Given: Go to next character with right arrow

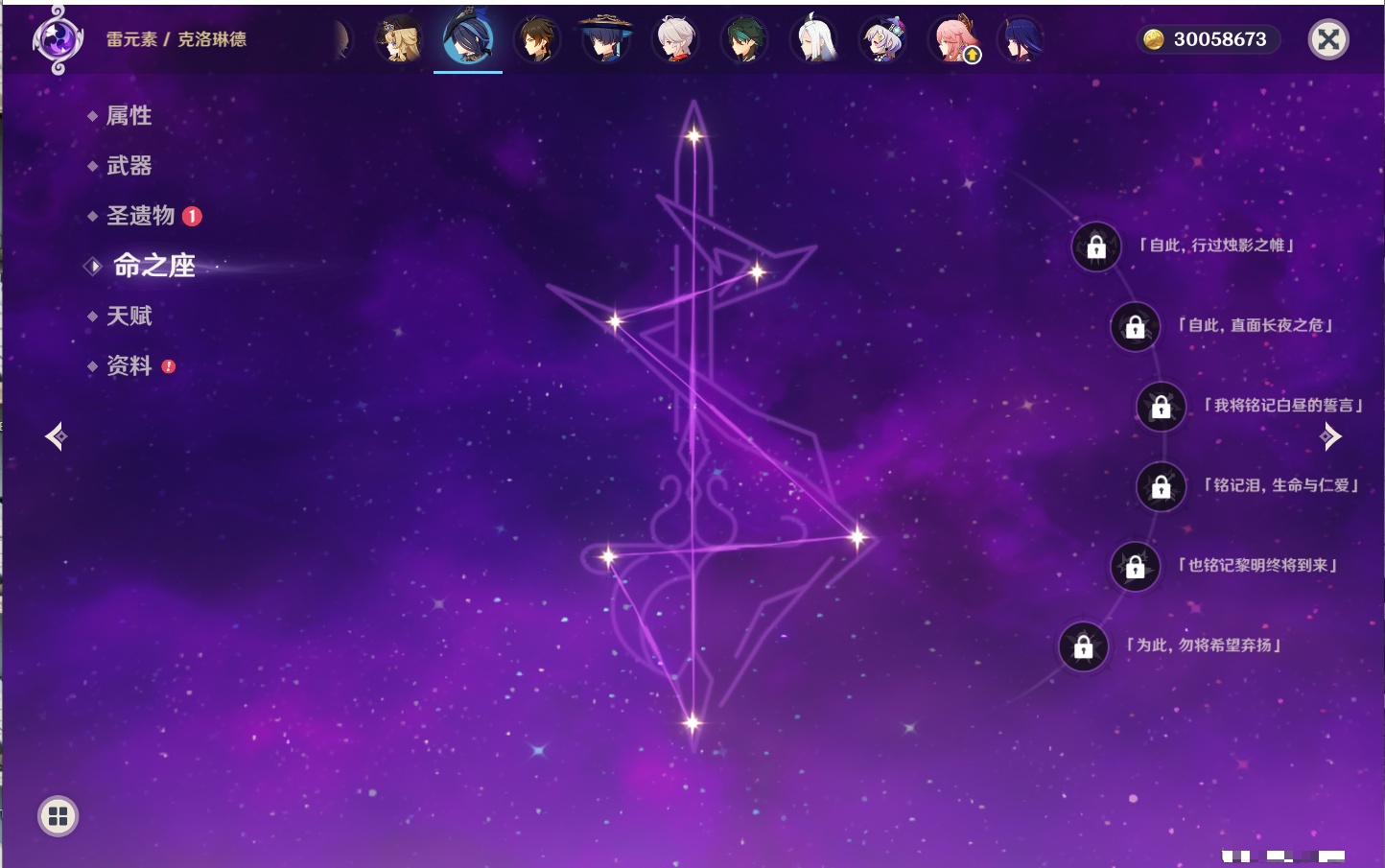Looking at the screenshot, I should pyautogui.click(x=1330, y=436).
